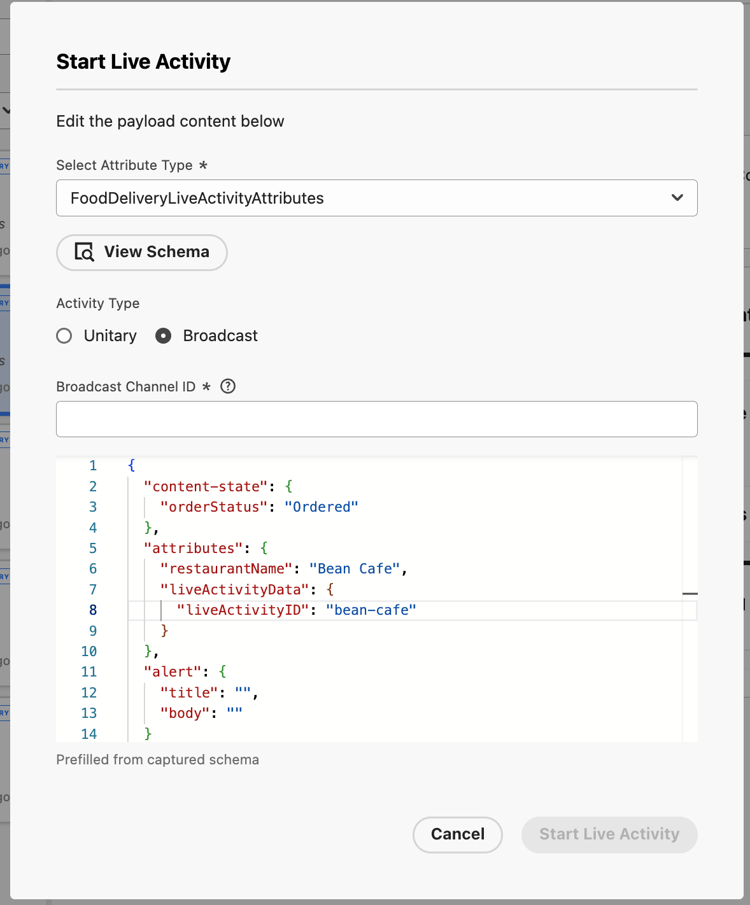Select the Unitary radio button
Image resolution: width=750 pixels, height=905 pixels.
[64, 336]
